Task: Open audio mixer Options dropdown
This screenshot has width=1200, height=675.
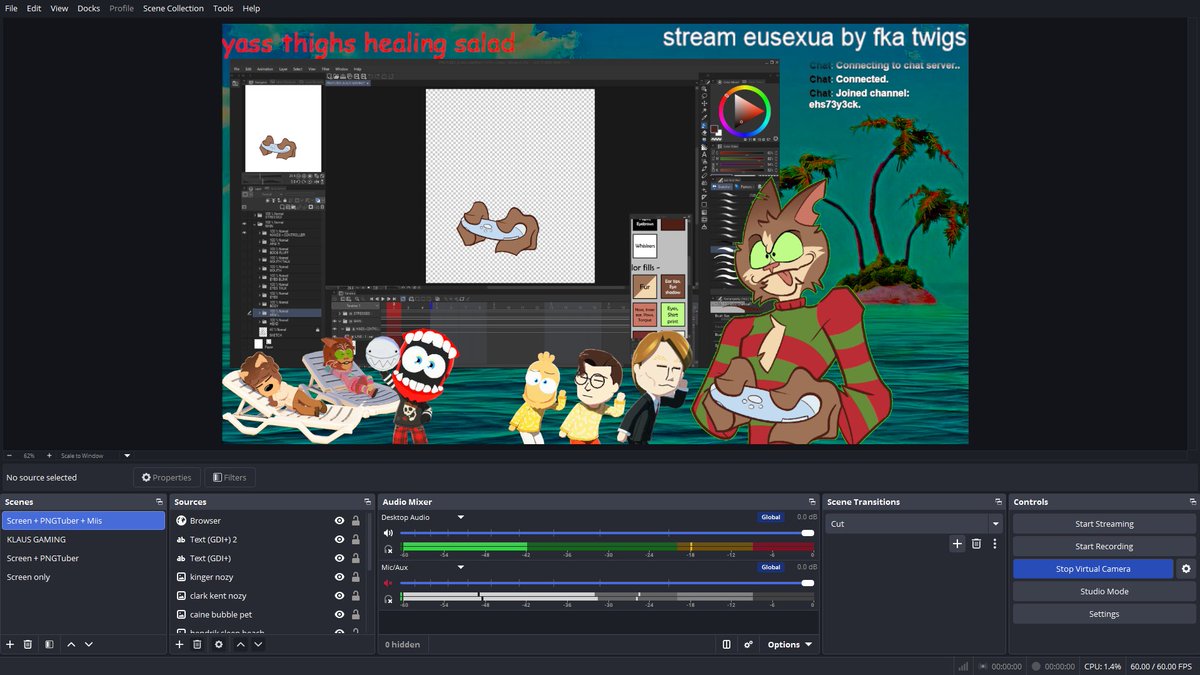Action: [790, 645]
